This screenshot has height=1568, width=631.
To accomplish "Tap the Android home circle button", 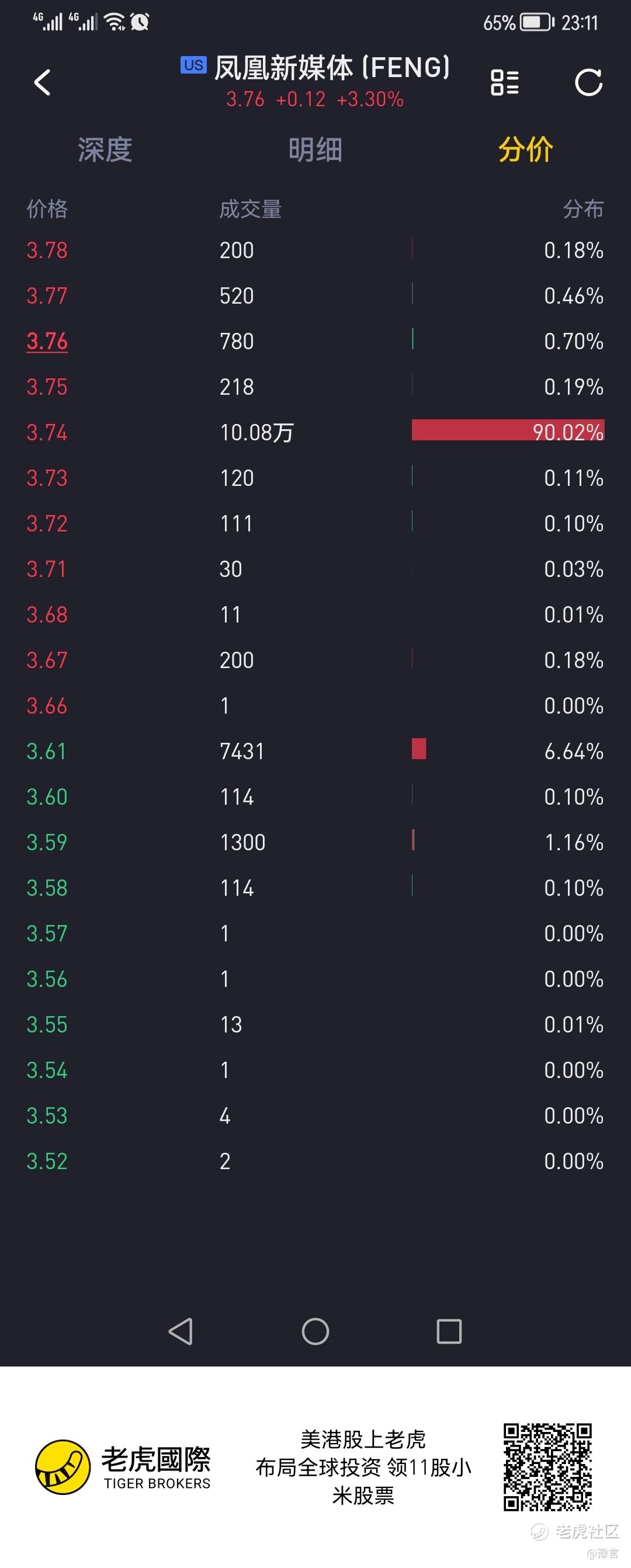I will pos(315,1331).
